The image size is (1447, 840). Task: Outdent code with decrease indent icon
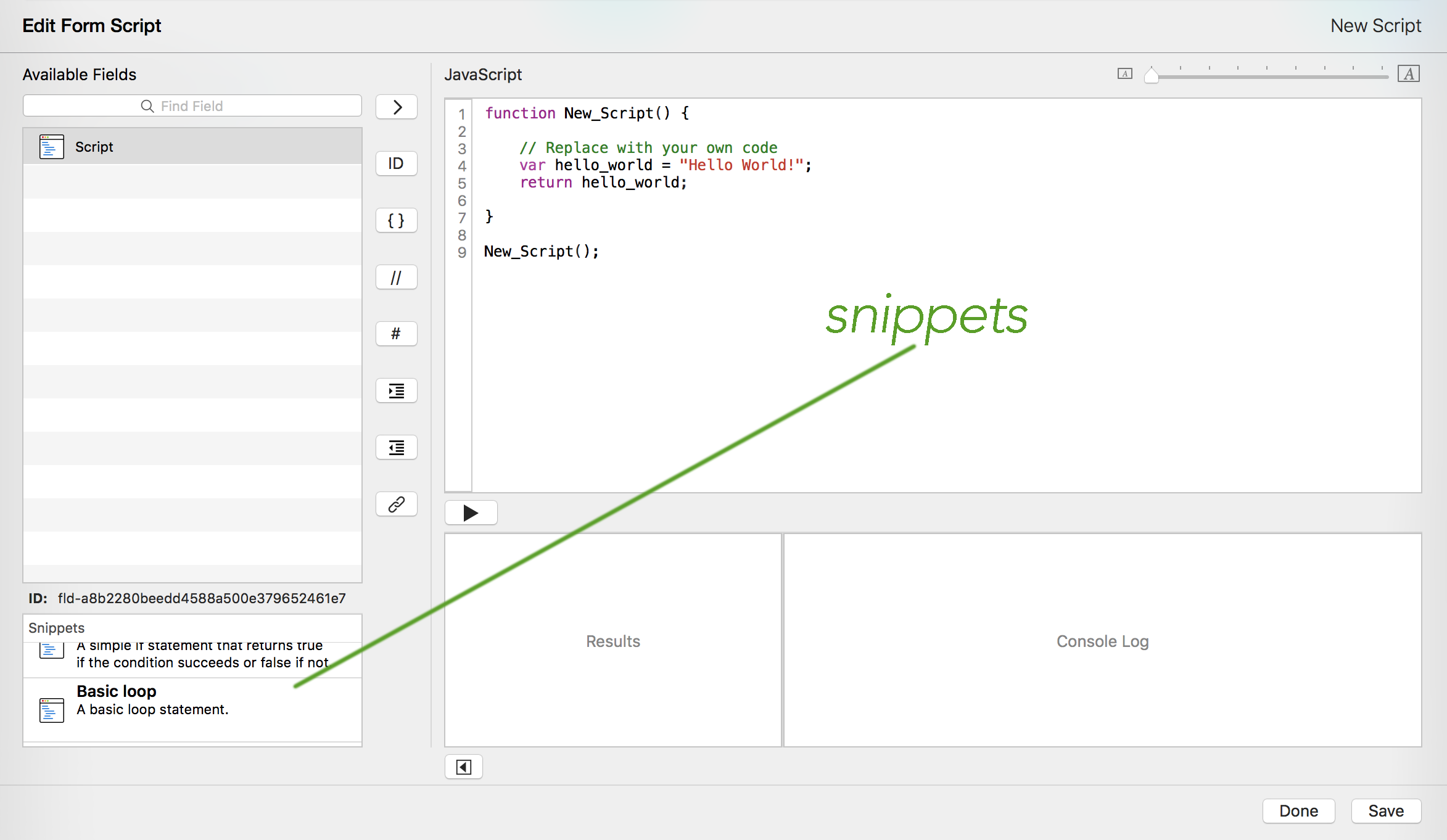tap(397, 447)
